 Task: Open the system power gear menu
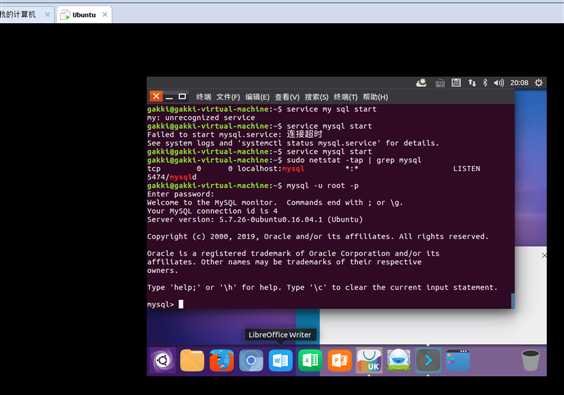(538, 83)
